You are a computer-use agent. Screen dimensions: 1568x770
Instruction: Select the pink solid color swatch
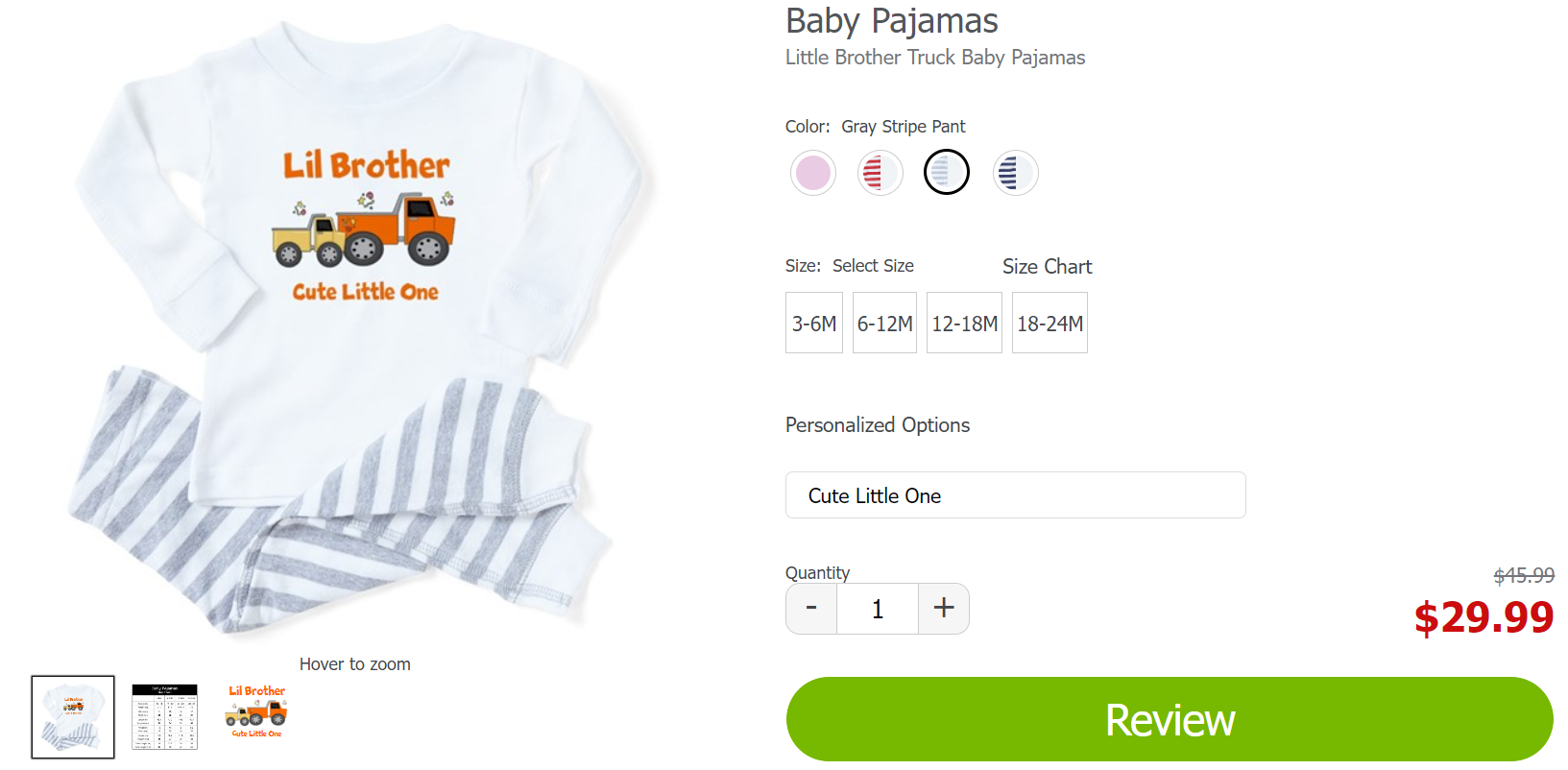pyautogui.click(x=813, y=173)
